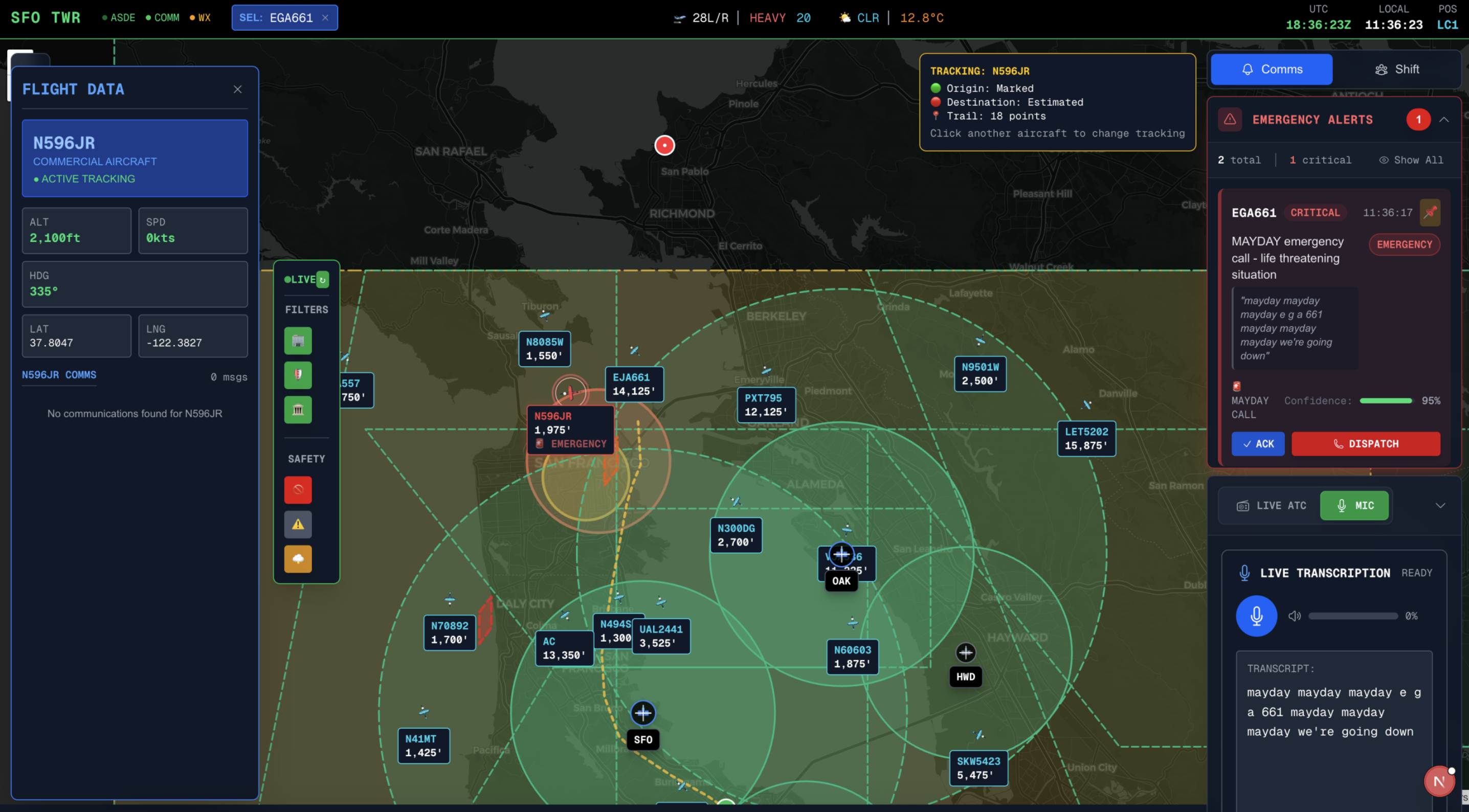Pin the EGA661 critical alert
The image size is (1469, 812).
pyautogui.click(x=1429, y=213)
